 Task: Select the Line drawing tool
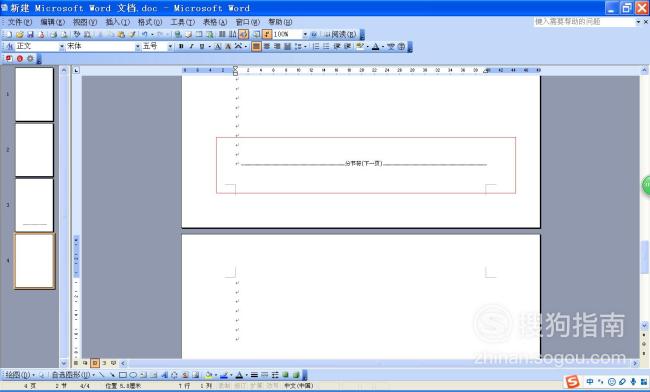(102, 375)
